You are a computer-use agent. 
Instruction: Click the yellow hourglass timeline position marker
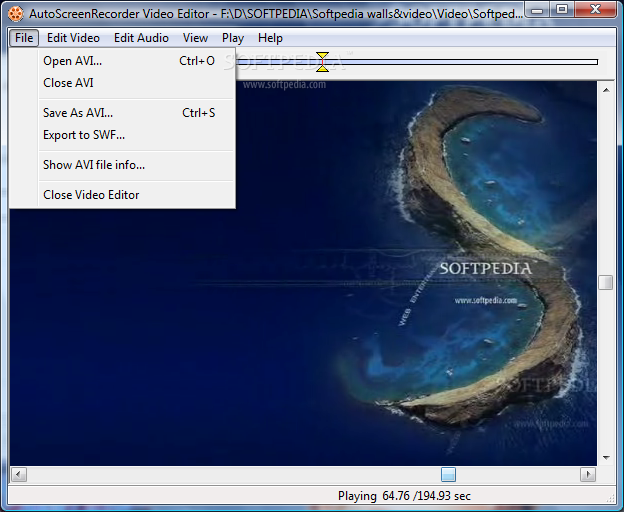322,62
